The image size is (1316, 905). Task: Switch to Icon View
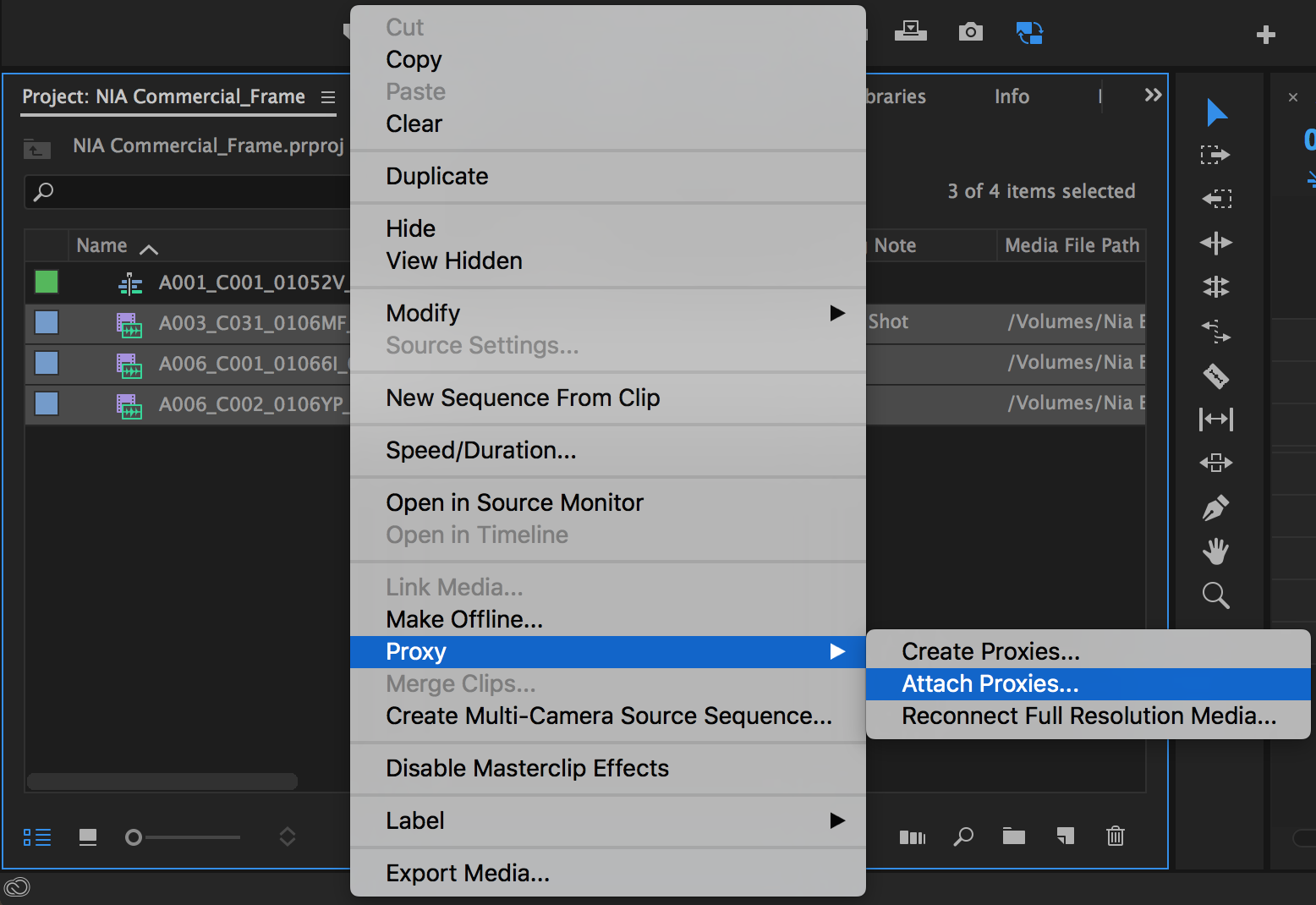pos(88,837)
